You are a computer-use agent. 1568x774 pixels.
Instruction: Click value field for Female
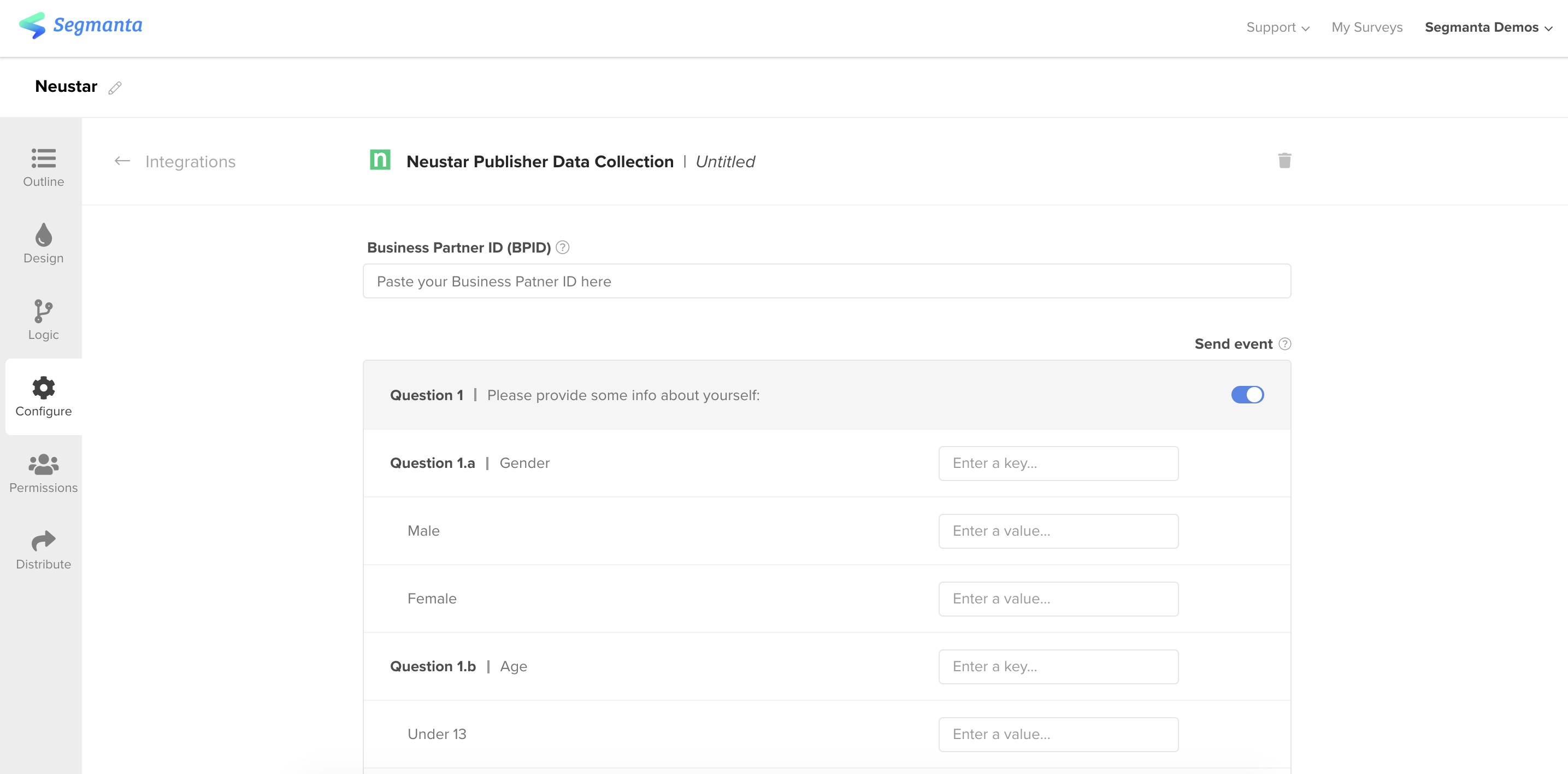pyautogui.click(x=1058, y=599)
